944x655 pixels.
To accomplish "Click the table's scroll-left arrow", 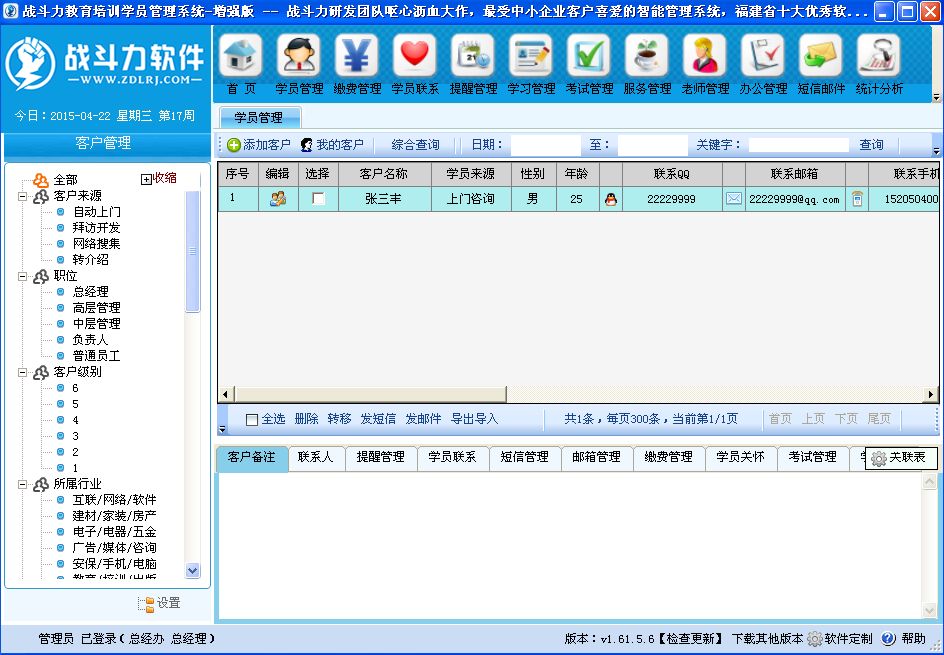I will (x=225, y=395).
